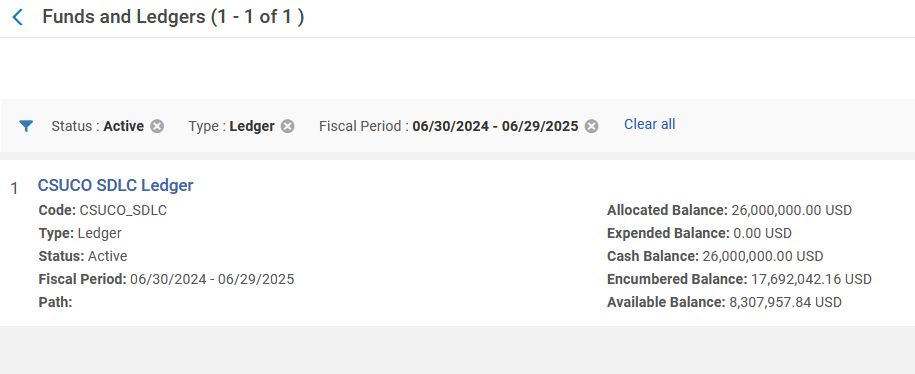
Task: Click the ledger's Fiscal Period detail line
Action: tap(166, 279)
